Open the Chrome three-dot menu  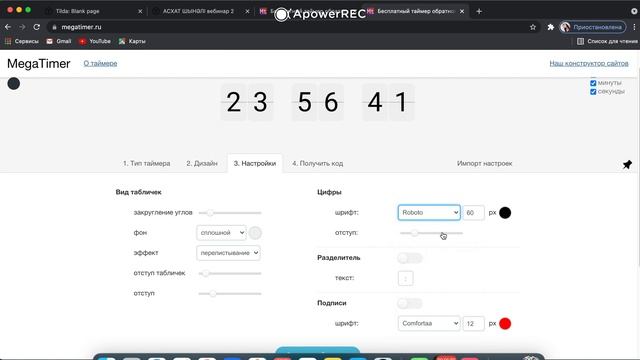click(634, 27)
